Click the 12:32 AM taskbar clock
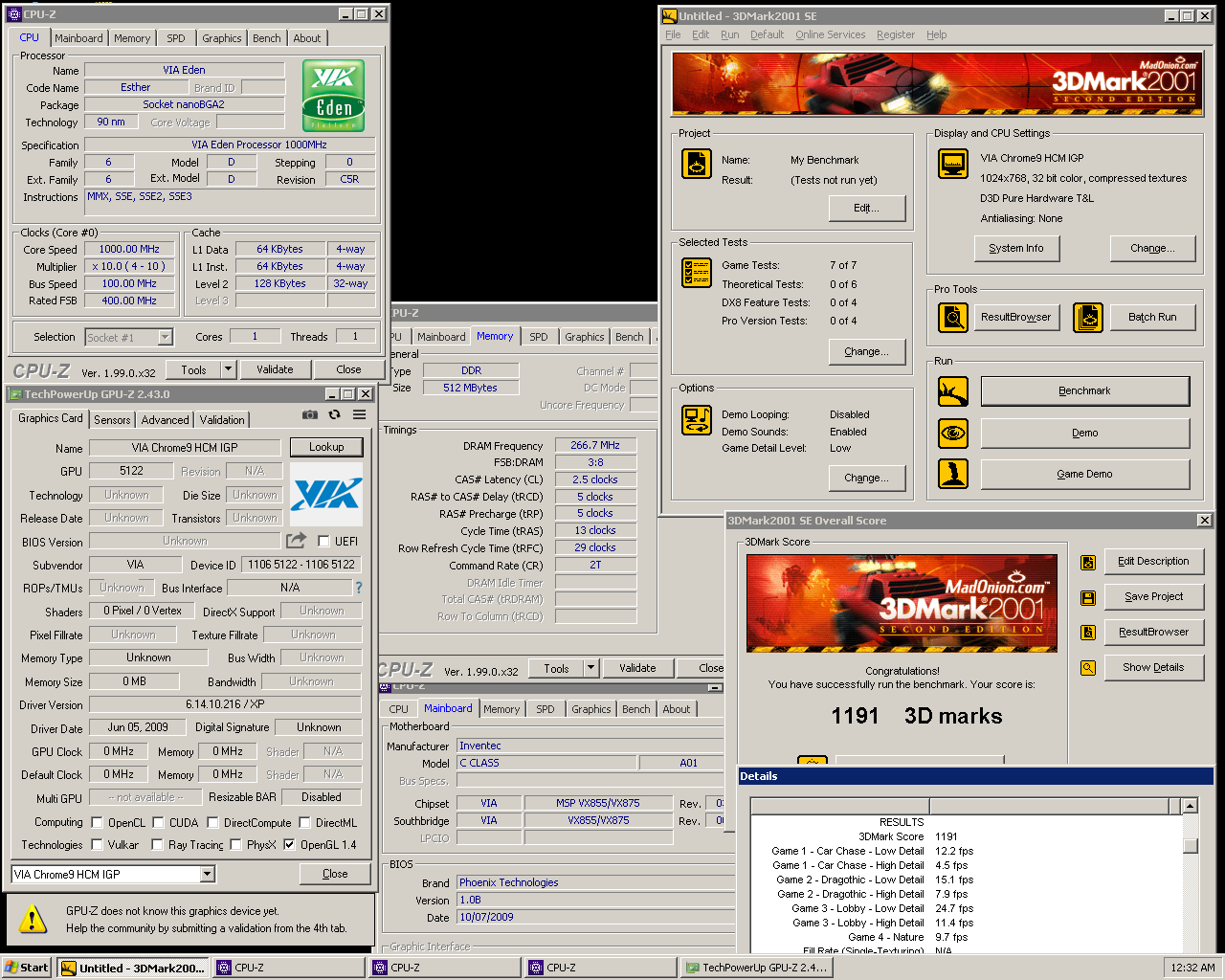The image size is (1225, 980). (x=1192, y=968)
